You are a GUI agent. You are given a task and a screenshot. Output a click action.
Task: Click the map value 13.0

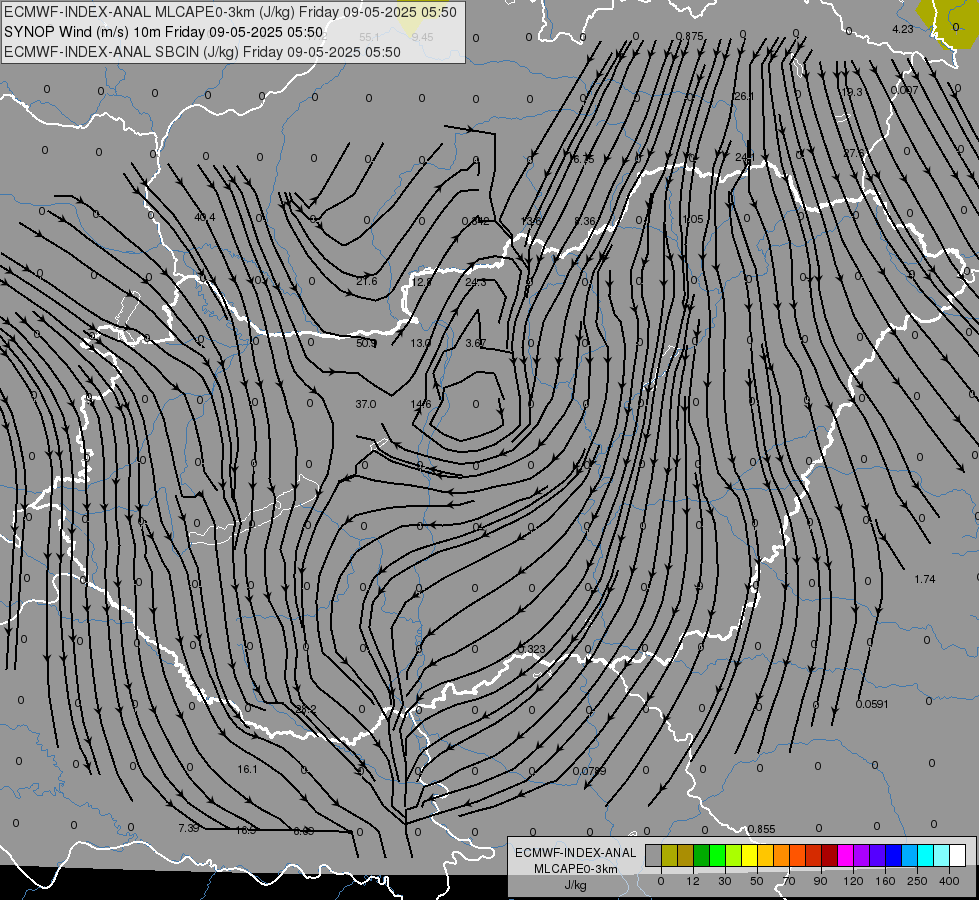point(421,343)
